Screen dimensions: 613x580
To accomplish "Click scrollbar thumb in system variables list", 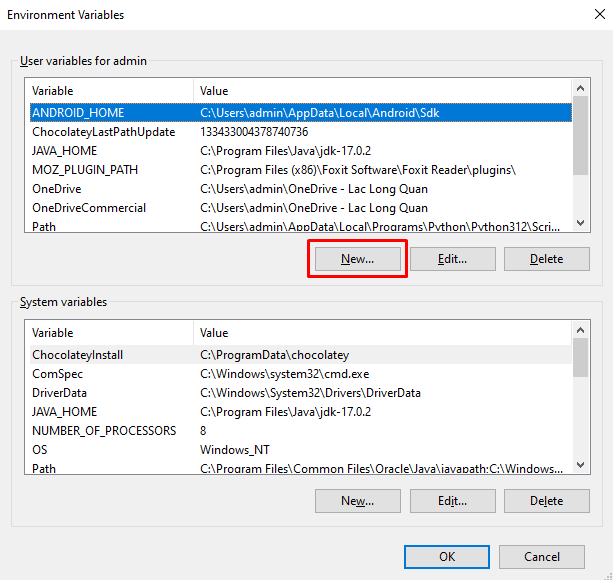I will [x=581, y=358].
